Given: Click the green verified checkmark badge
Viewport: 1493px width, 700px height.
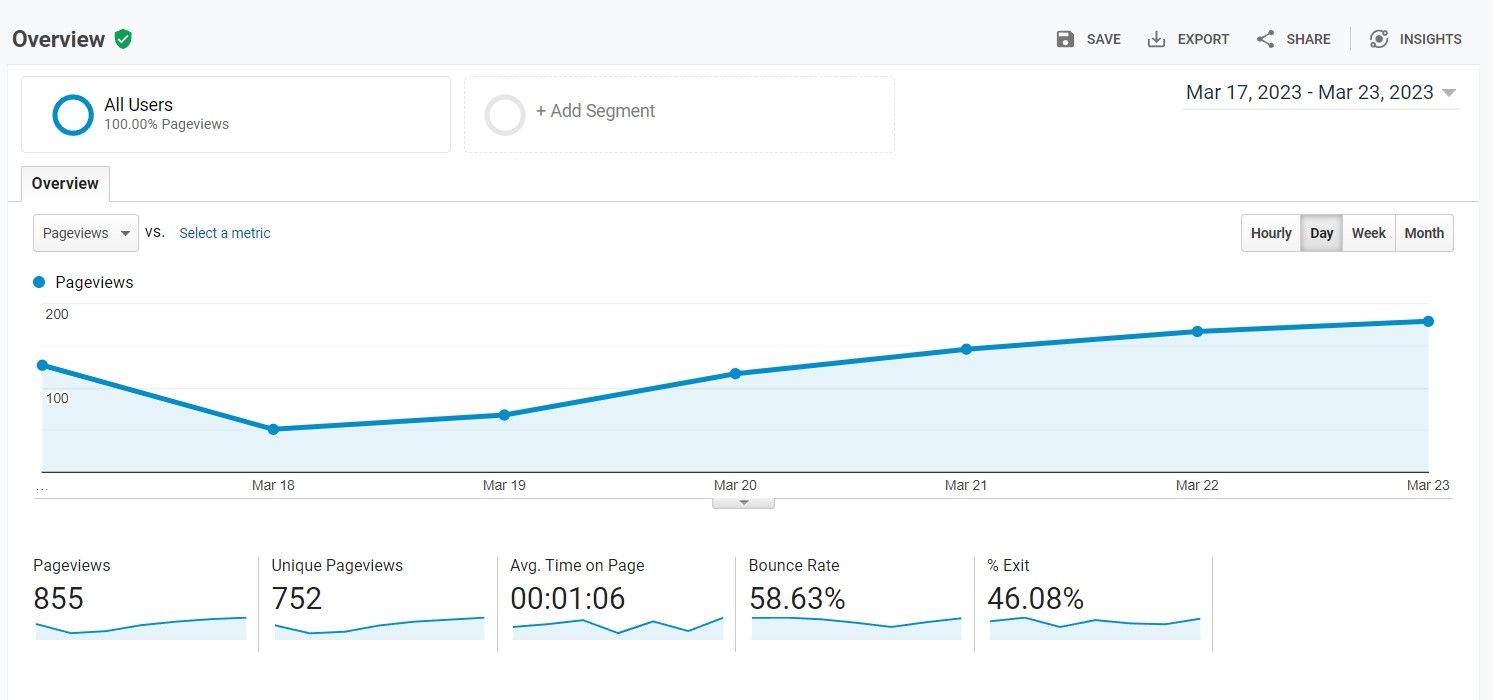Looking at the screenshot, I should point(124,39).
